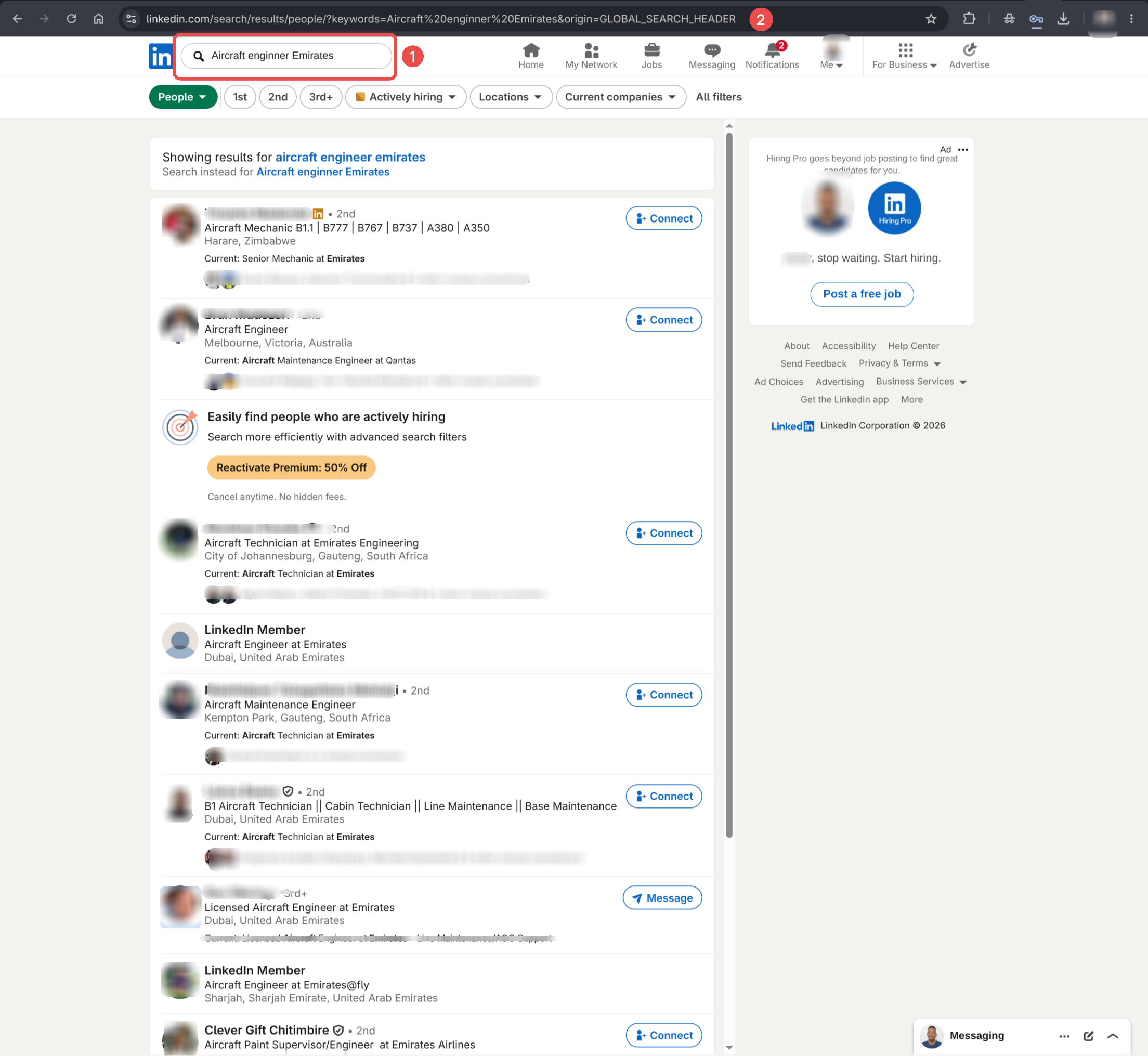Open the Current companies filter dropdown

pos(621,97)
